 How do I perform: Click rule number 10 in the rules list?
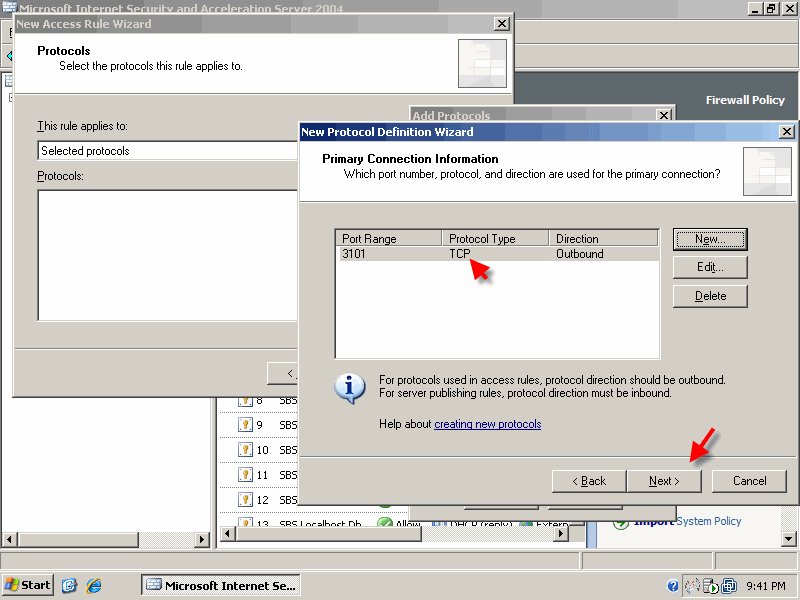pyautogui.click(x=262, y=449)
